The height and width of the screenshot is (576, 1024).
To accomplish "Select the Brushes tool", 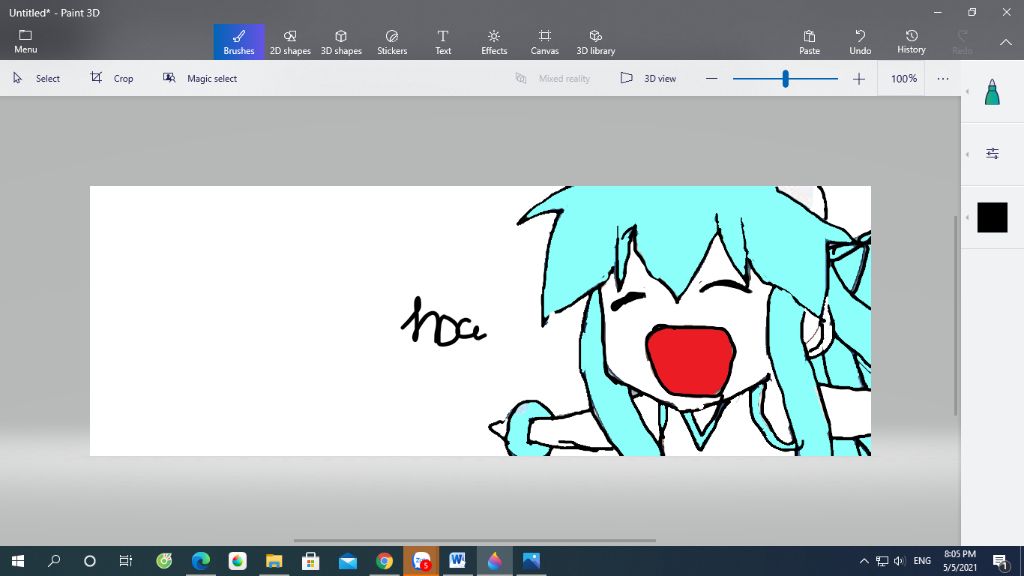I will pyautogui.click(x=238, y=40).
